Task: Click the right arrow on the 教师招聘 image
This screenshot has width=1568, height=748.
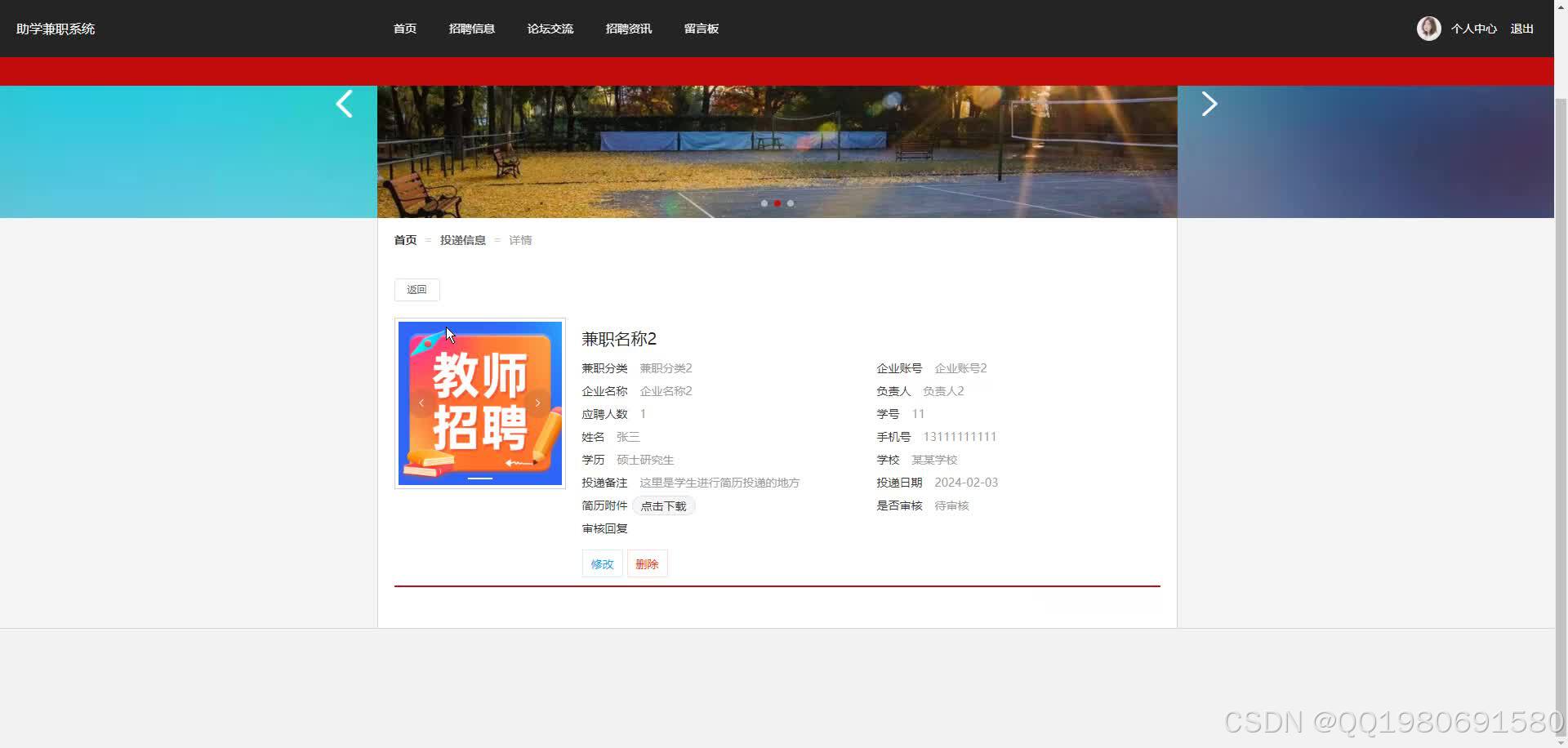Action: [537, 403]
